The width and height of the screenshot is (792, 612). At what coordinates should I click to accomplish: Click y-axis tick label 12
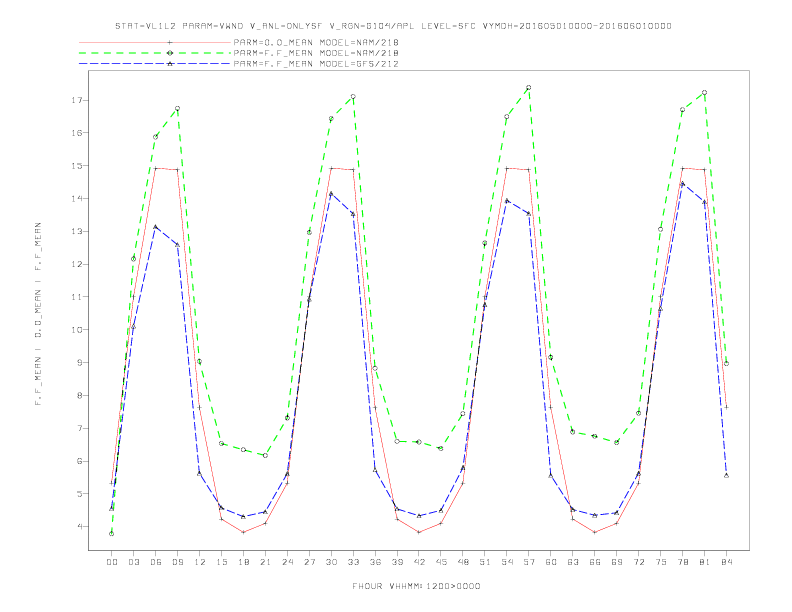[77, 264]
